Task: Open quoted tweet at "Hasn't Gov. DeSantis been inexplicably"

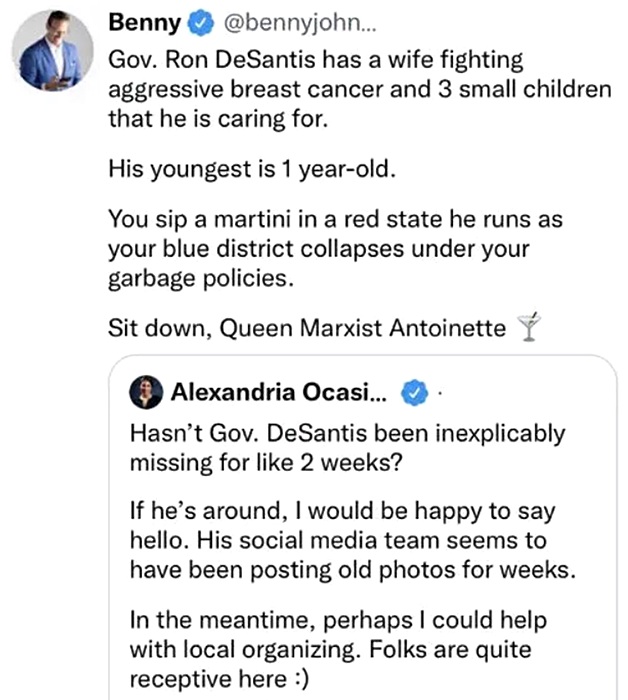Action: pyautogui.click(x=348, y=435)
